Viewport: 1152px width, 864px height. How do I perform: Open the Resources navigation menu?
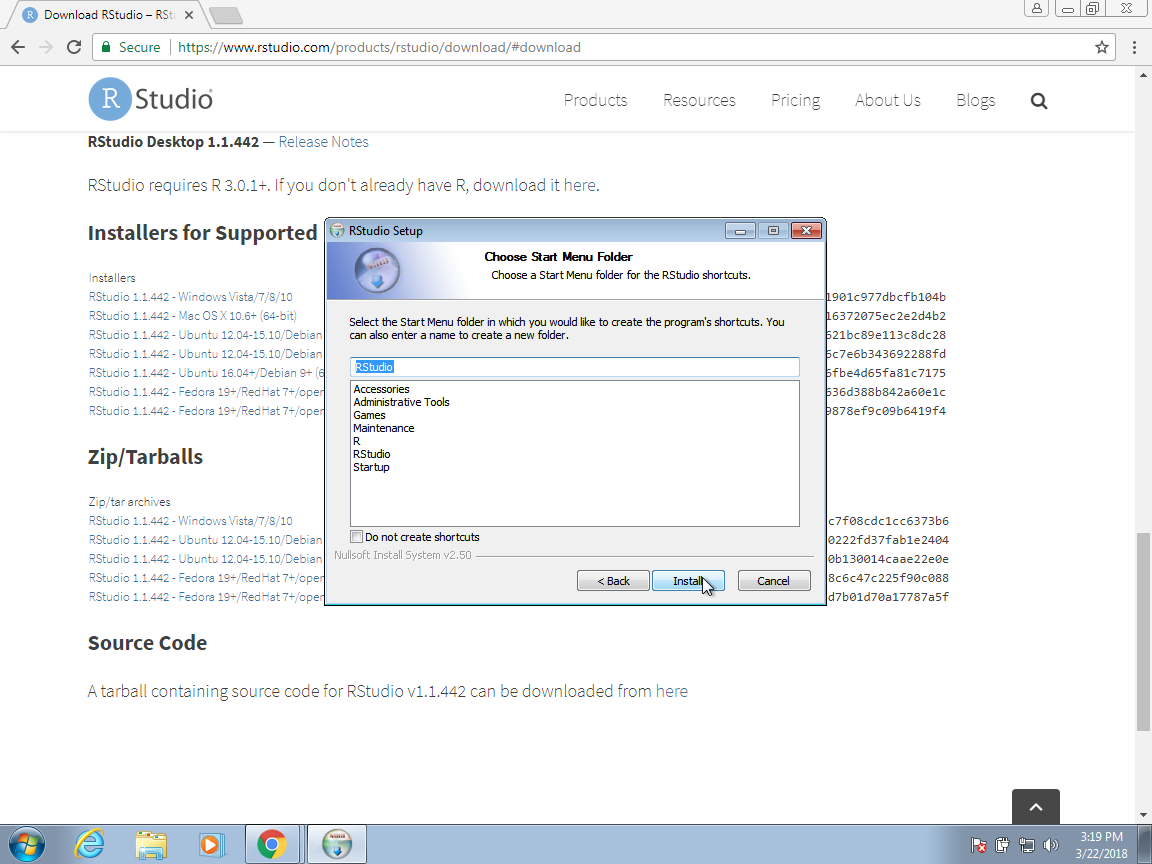pyautogui.click(x=699, y=100)
